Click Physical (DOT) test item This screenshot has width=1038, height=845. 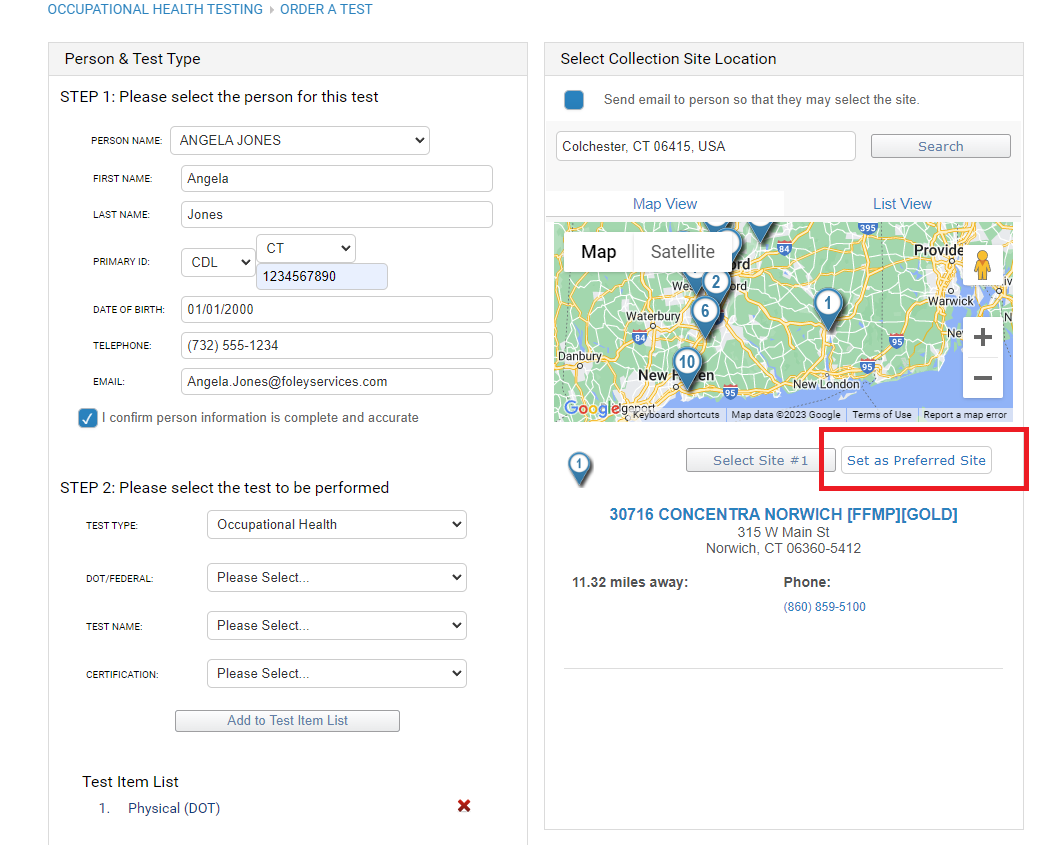tap(173, 809)
